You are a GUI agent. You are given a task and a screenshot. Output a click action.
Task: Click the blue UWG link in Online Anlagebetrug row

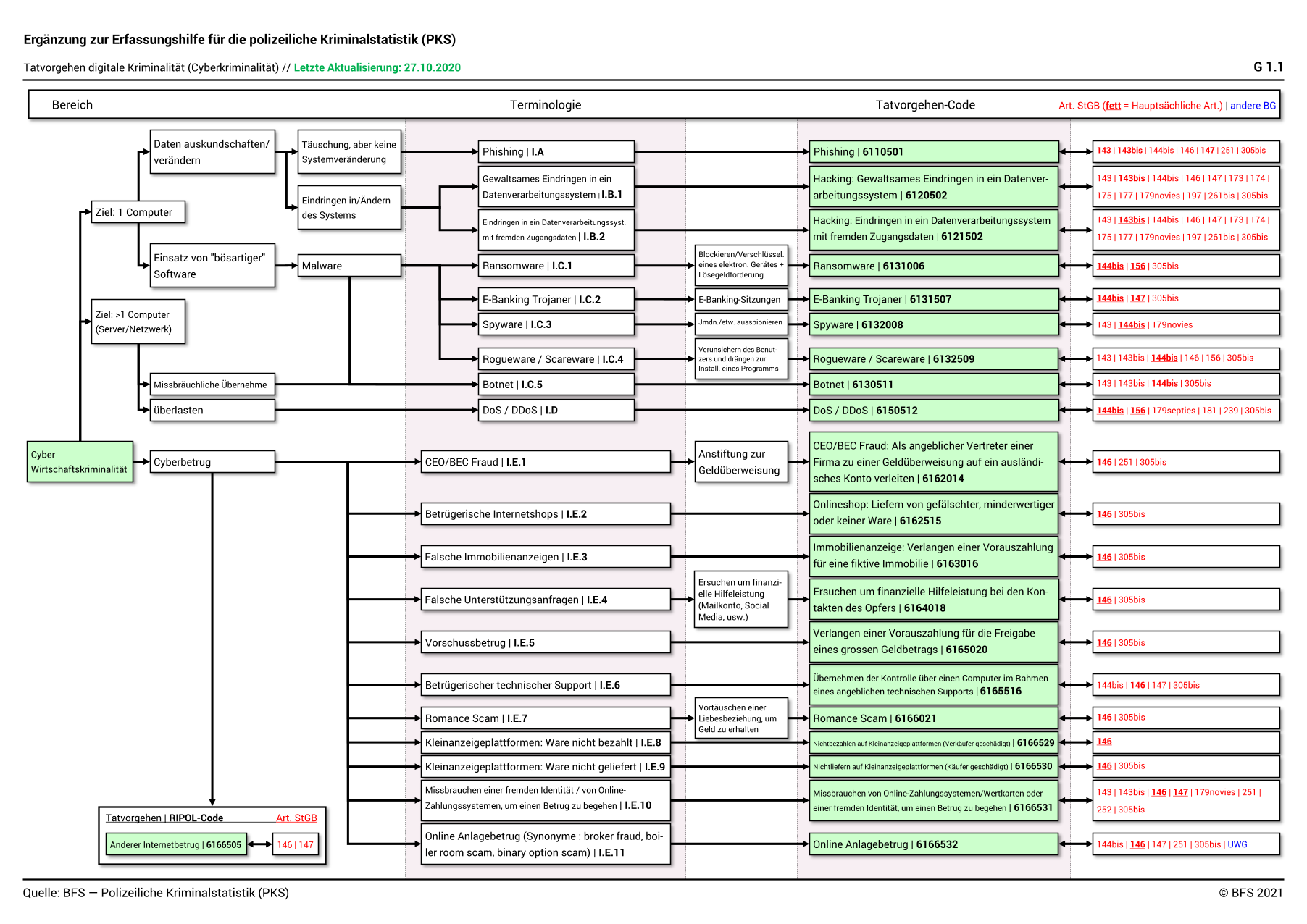click(1237, 844)
